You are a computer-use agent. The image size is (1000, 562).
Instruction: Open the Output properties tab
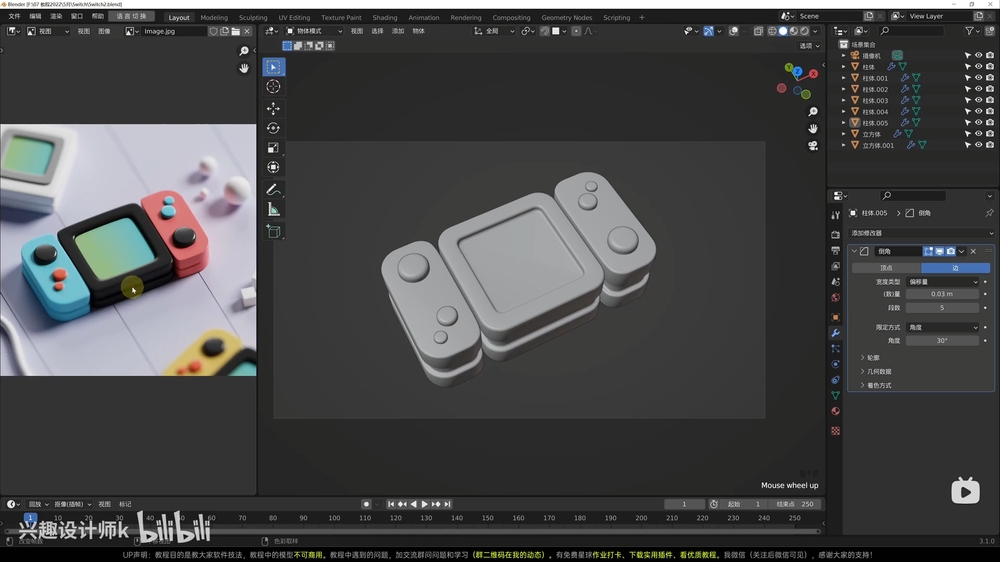(835, 250)
